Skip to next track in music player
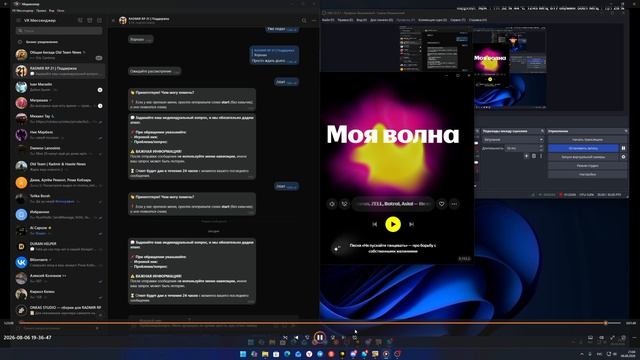The height and width of the screenshot is (360, 640). [411, 224]
